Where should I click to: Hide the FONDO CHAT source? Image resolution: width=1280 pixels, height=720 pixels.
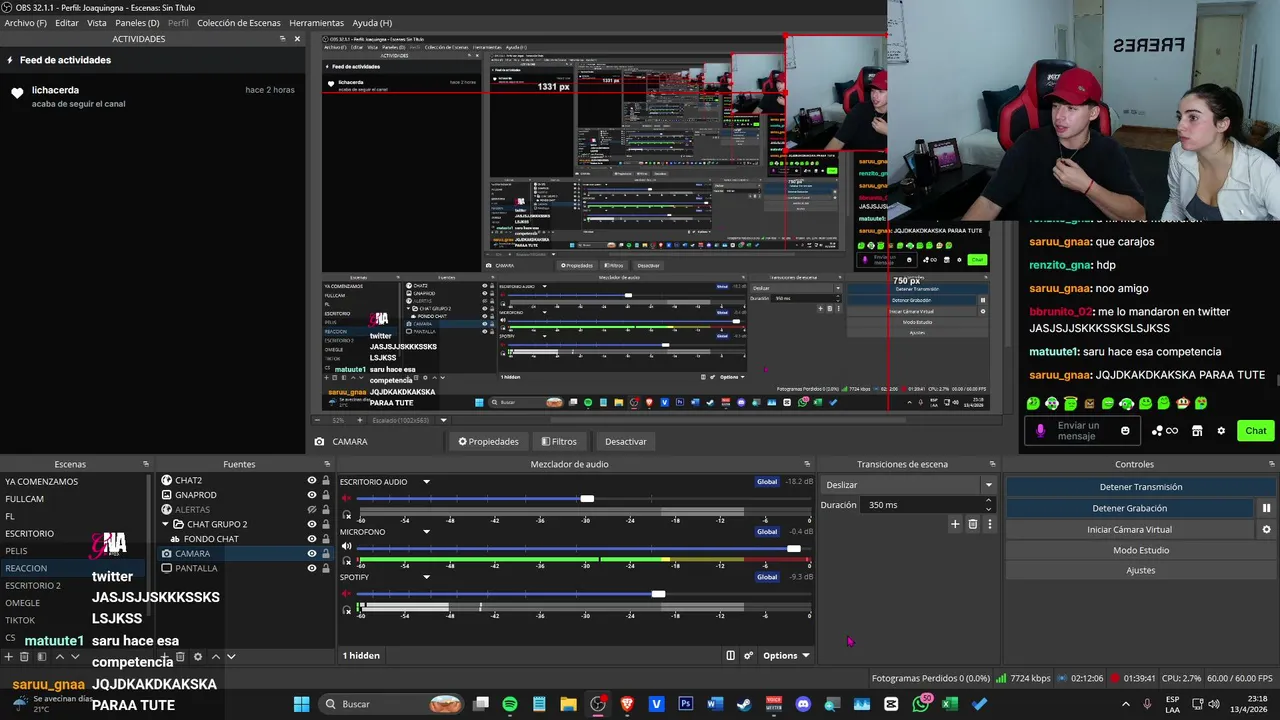click(312, 539)
